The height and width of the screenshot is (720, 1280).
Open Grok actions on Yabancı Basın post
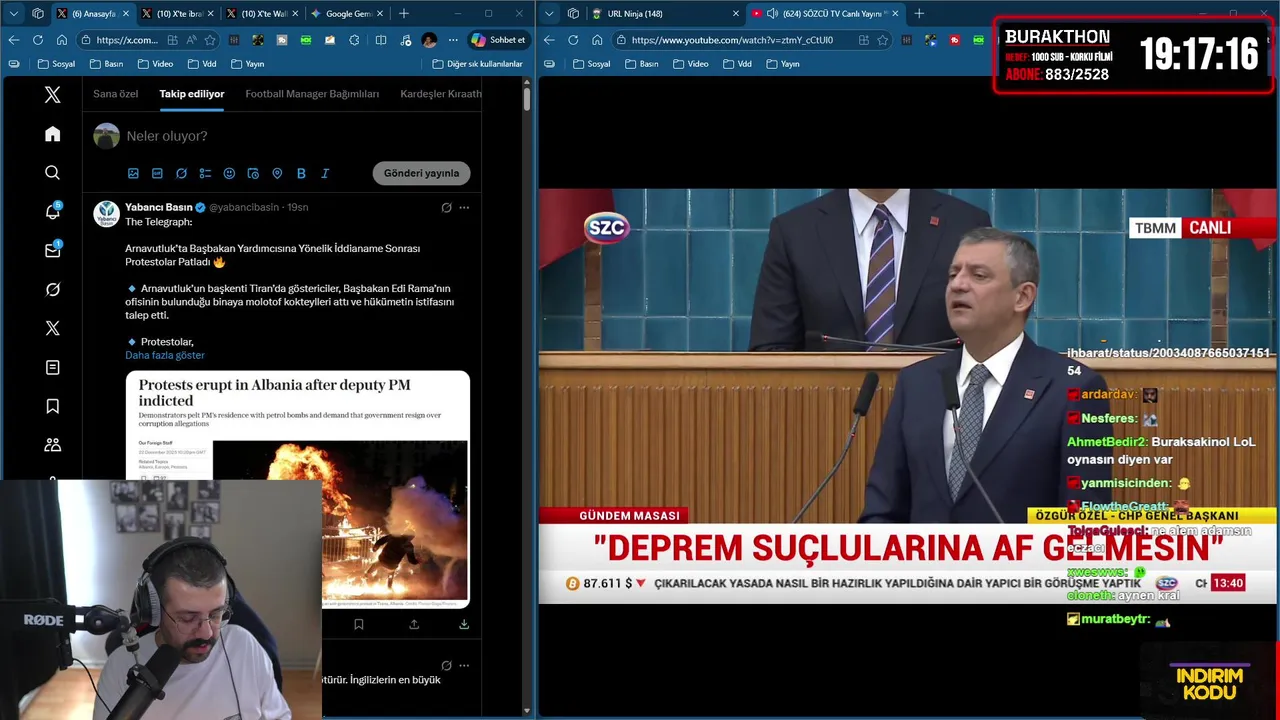446,207
